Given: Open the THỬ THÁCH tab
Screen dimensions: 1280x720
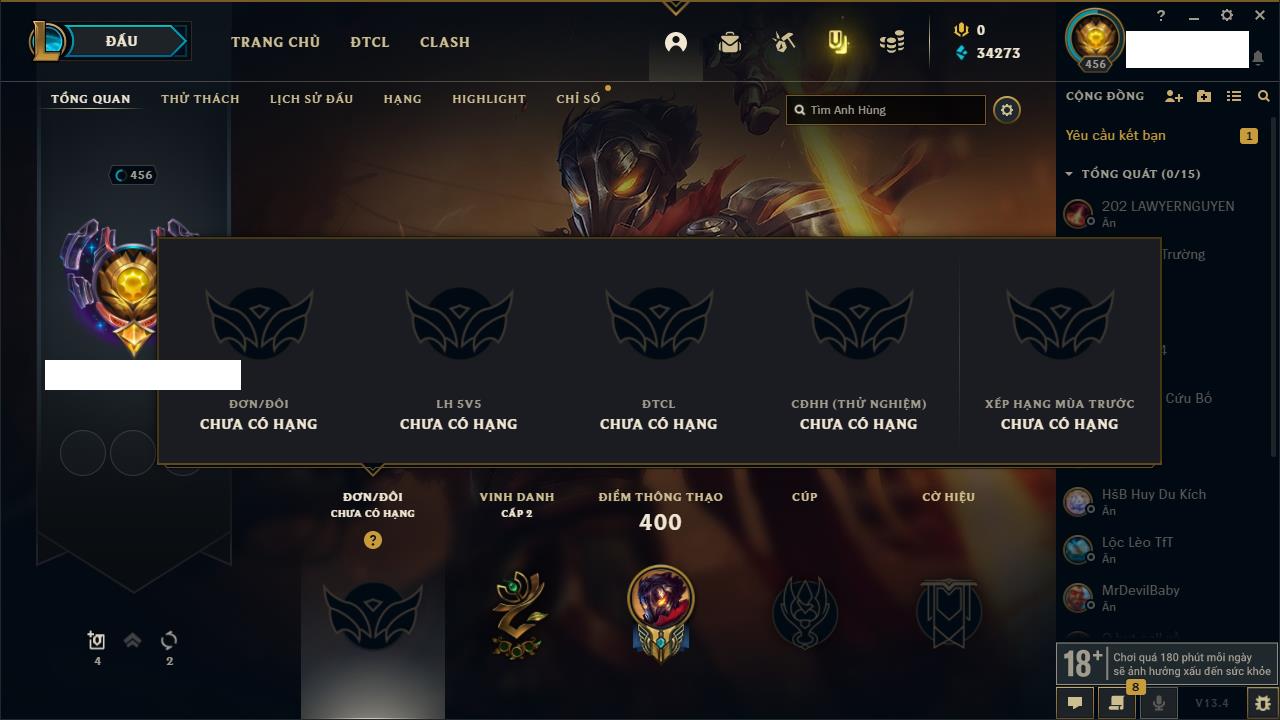Looking at the screenshot, I should 200,99.
